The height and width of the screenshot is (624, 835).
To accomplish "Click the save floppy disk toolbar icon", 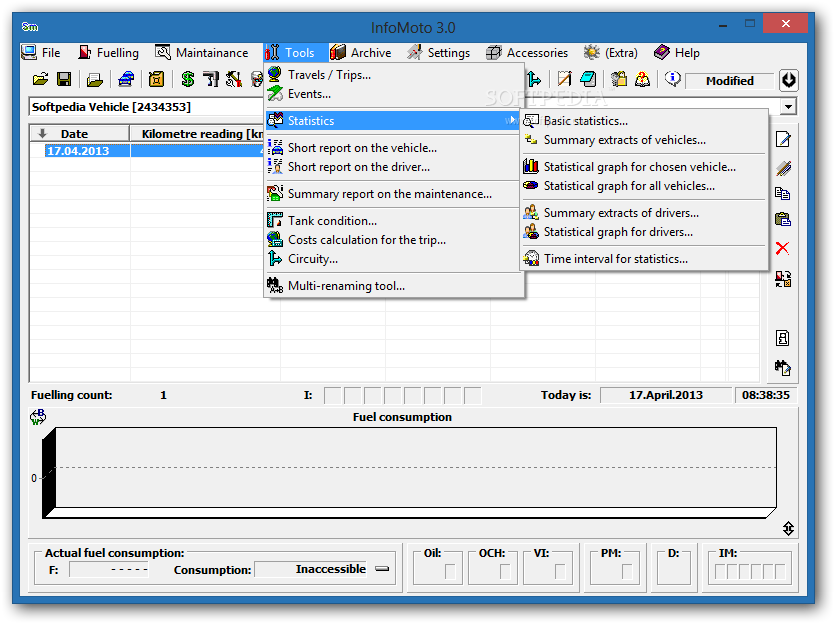I will click(64, 80).
